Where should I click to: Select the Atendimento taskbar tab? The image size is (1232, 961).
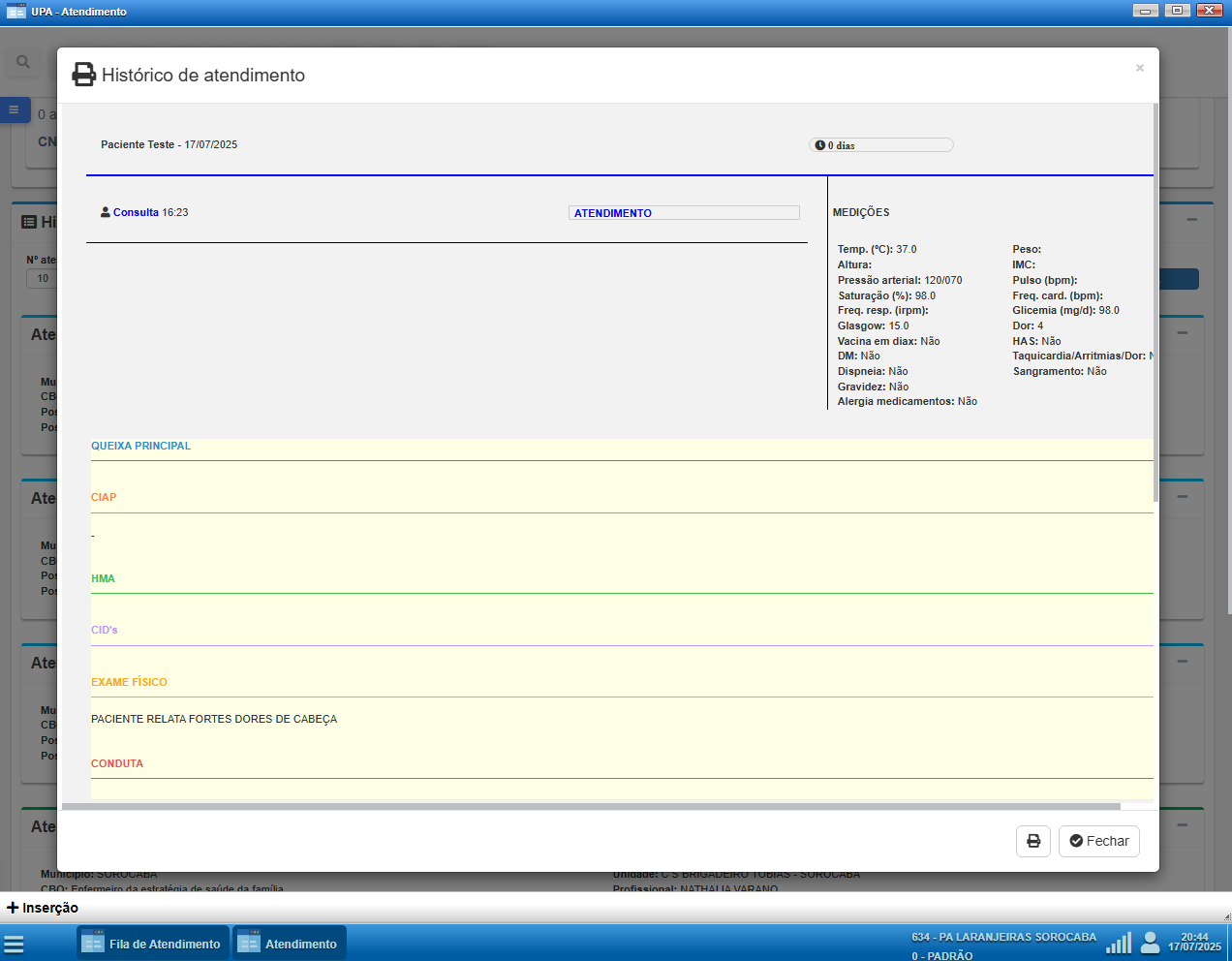pyautogui.click(x=289, y=944)
